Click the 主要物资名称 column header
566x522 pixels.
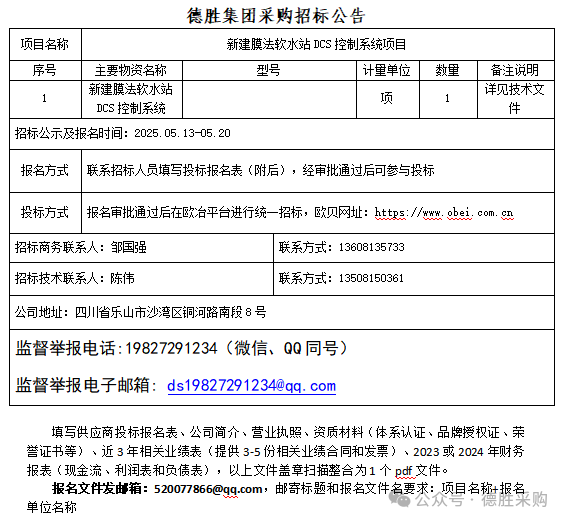tap(132, 70)
